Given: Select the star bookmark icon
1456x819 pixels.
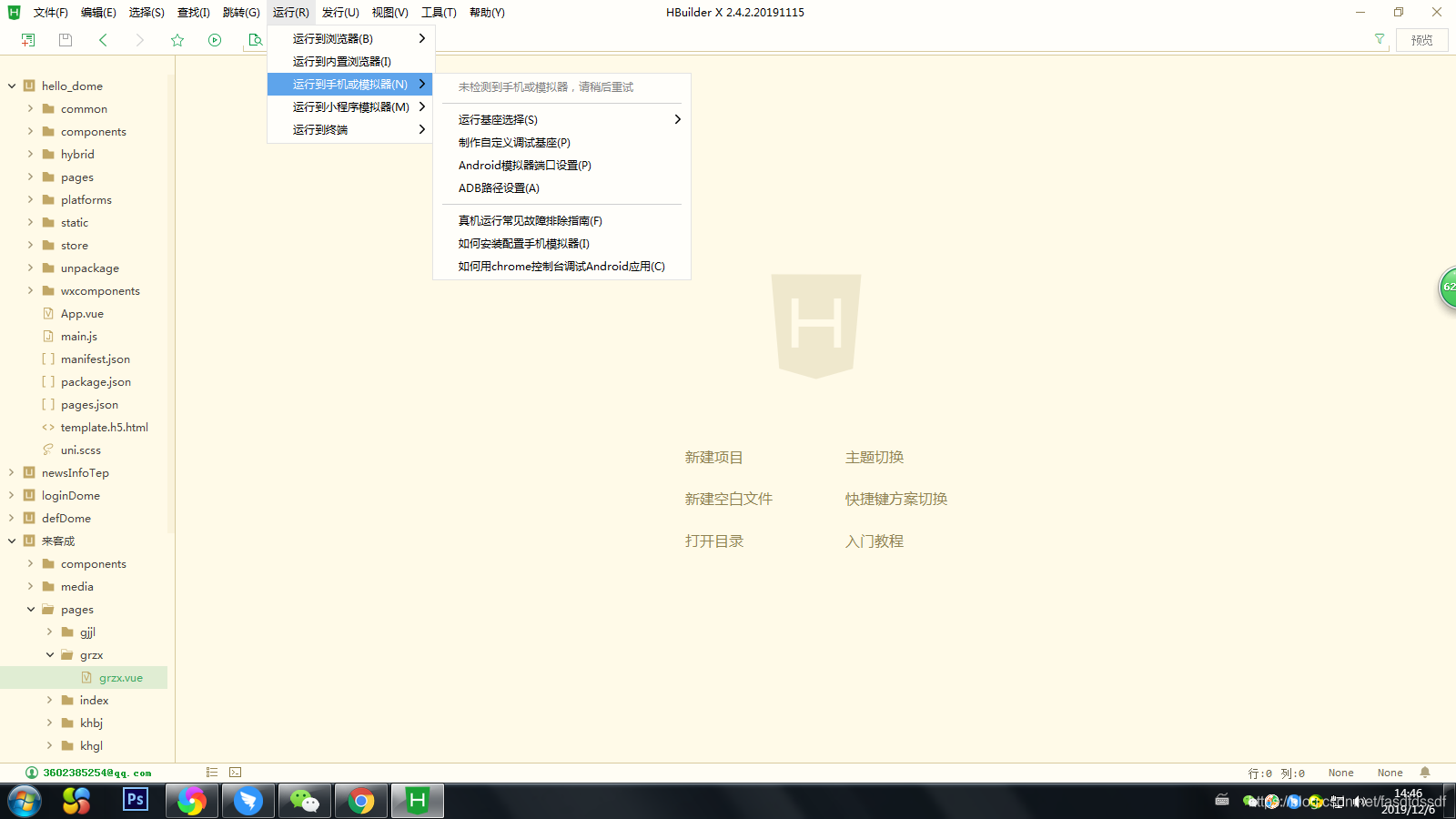Looking at the screenshot, I should (177, 39).
